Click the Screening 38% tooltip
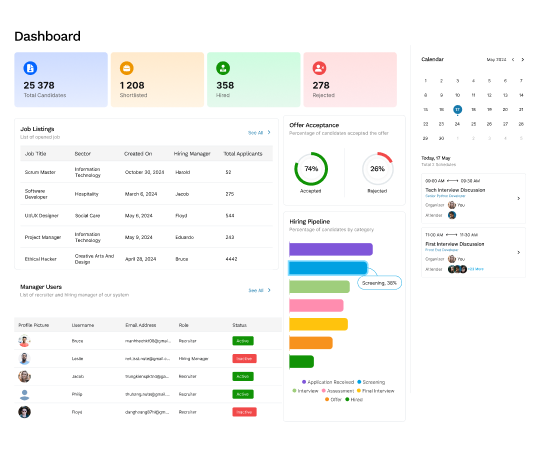544x456 pixels. [379, 283]
